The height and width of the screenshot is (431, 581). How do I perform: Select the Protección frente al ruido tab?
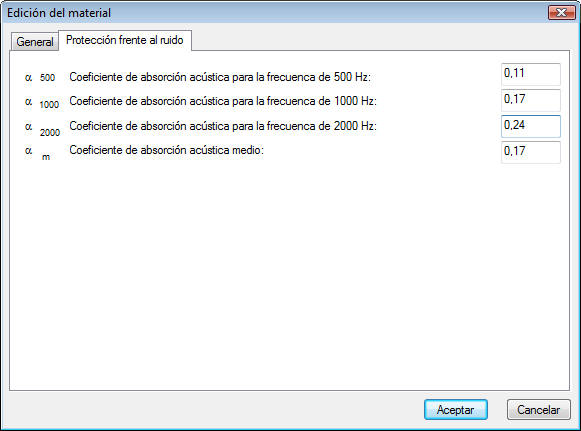coord(125,40)
